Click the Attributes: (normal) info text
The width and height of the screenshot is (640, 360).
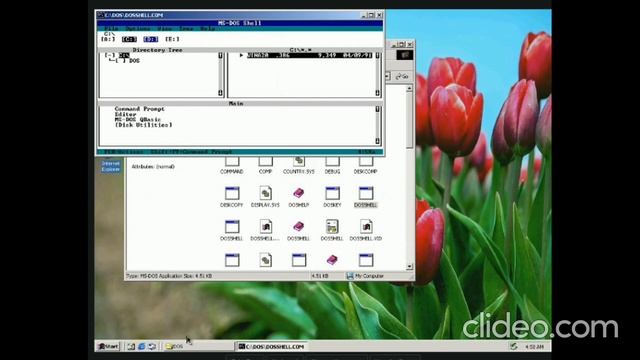[153, 167]
